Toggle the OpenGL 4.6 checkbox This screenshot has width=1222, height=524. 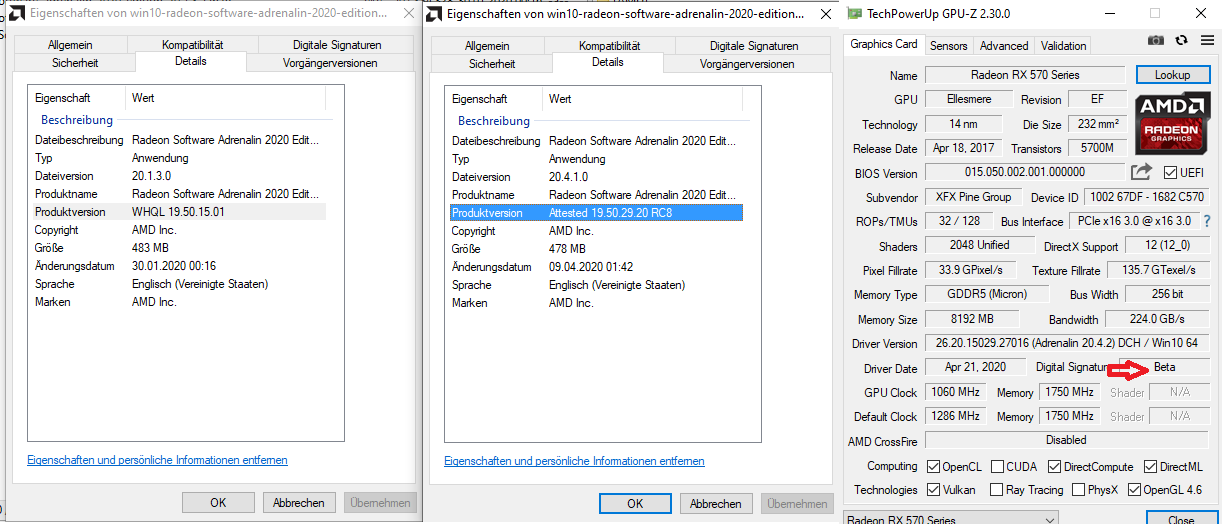click(x=1134, y=490)
